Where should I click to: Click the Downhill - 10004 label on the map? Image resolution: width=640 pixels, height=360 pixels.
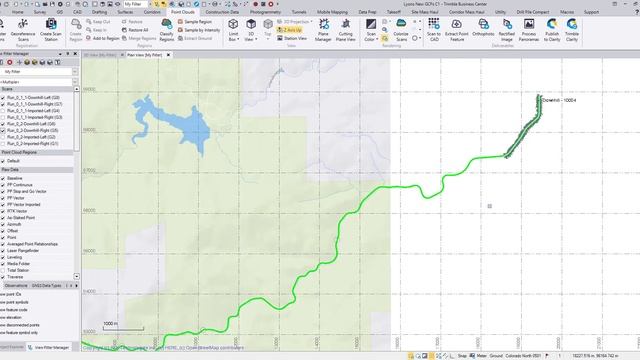pos(559,100)
